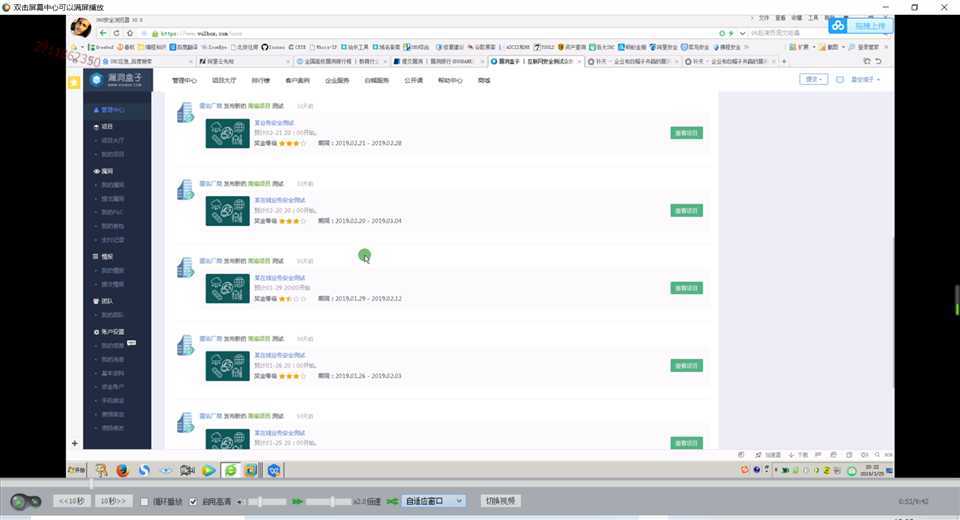Switch to the active 漏洞盒子 browser tab
960x520 pixels.
click(x=536, y=61)
